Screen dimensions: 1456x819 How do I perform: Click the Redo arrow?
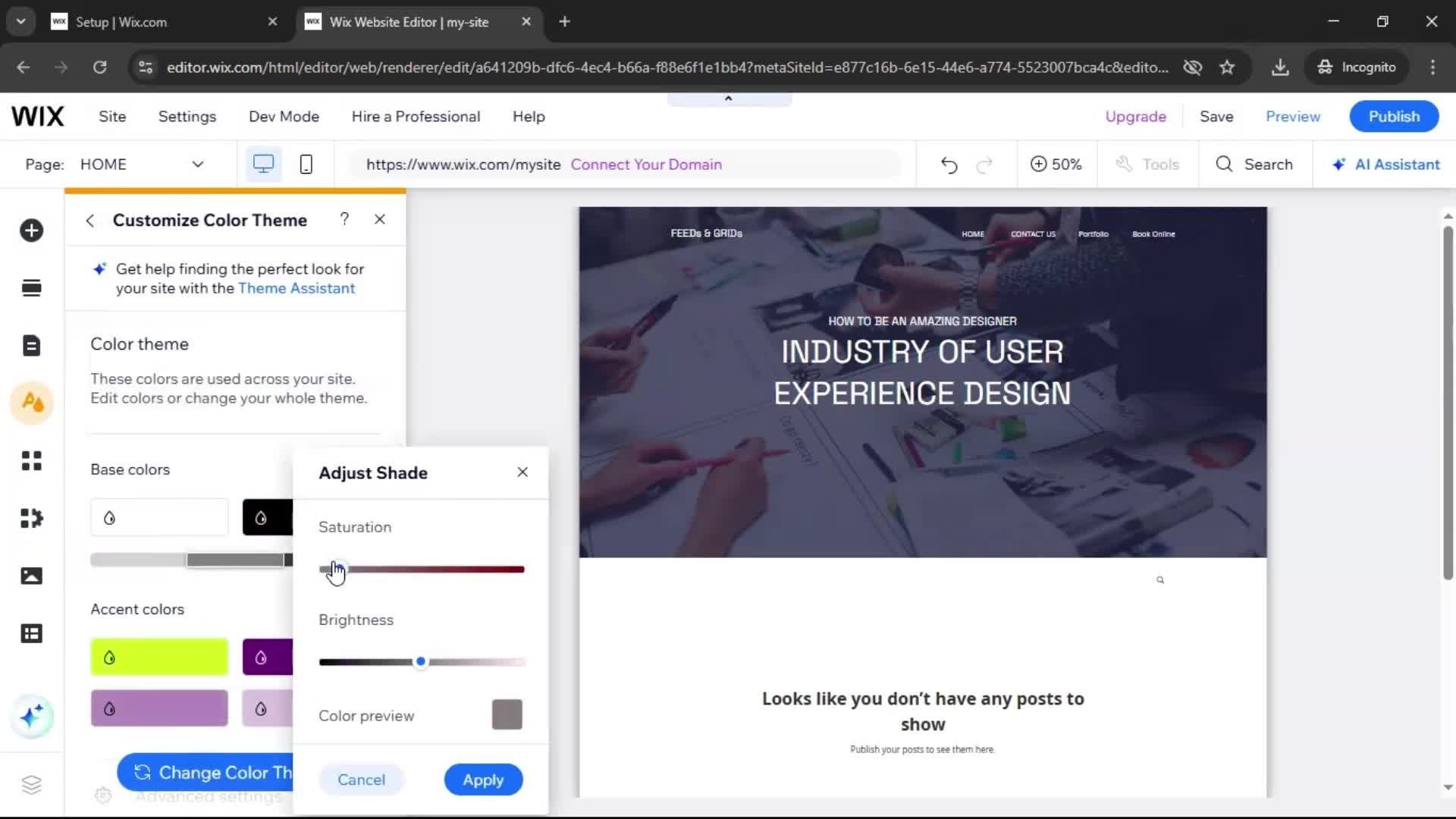tap(984, 165)
